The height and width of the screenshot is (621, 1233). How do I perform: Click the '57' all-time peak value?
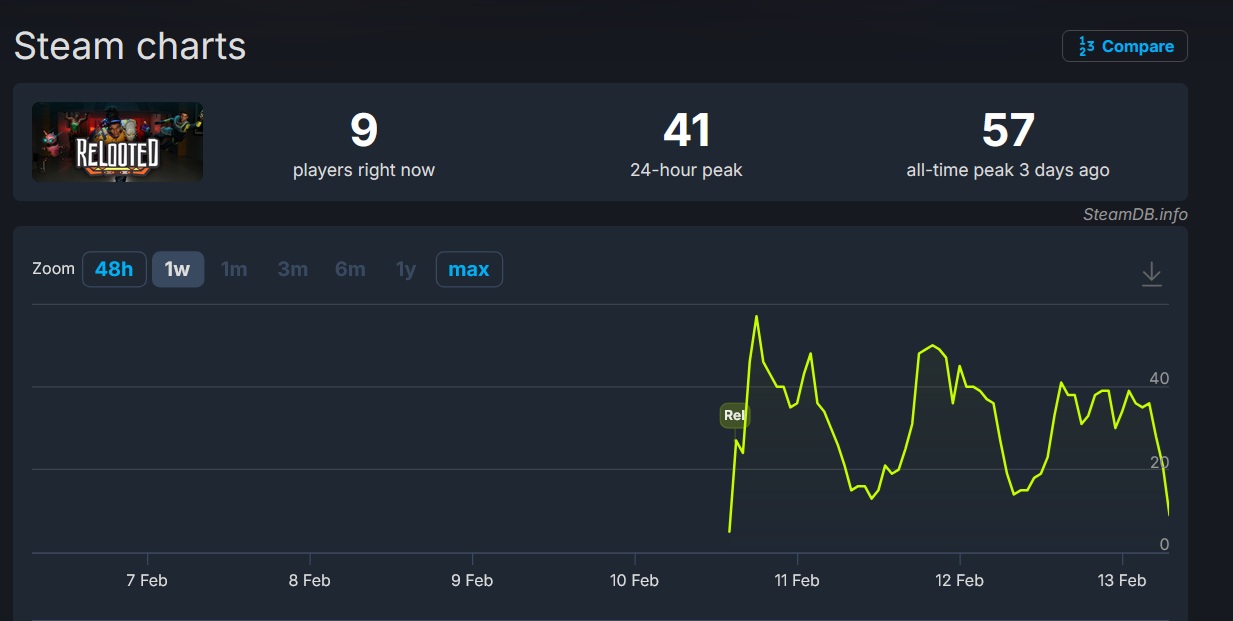pos(1008,131)
